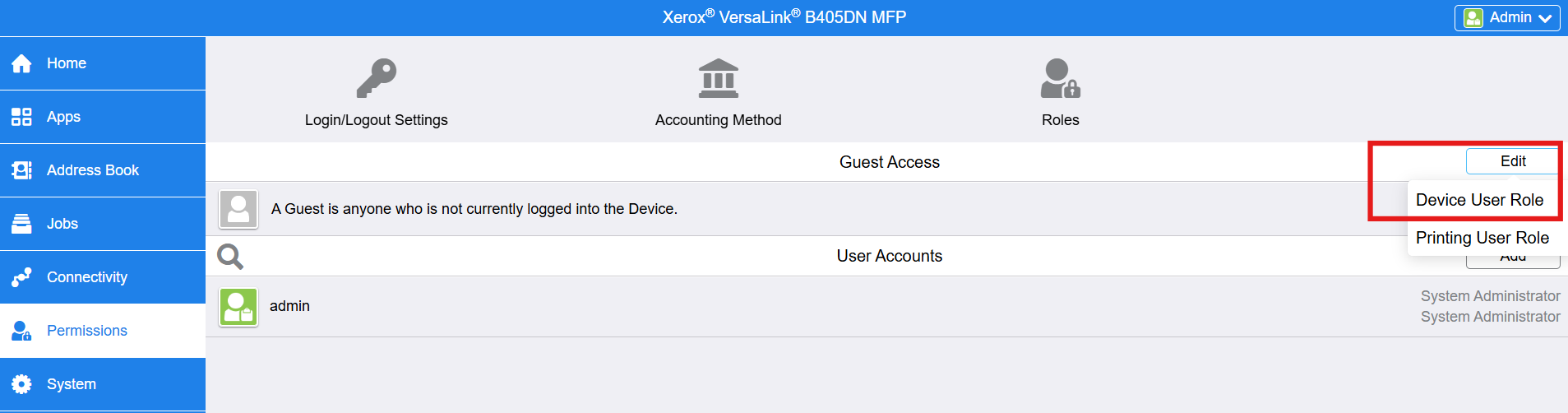
Task: Open the Roles user-lock icon
Action: click(1060, 79)
